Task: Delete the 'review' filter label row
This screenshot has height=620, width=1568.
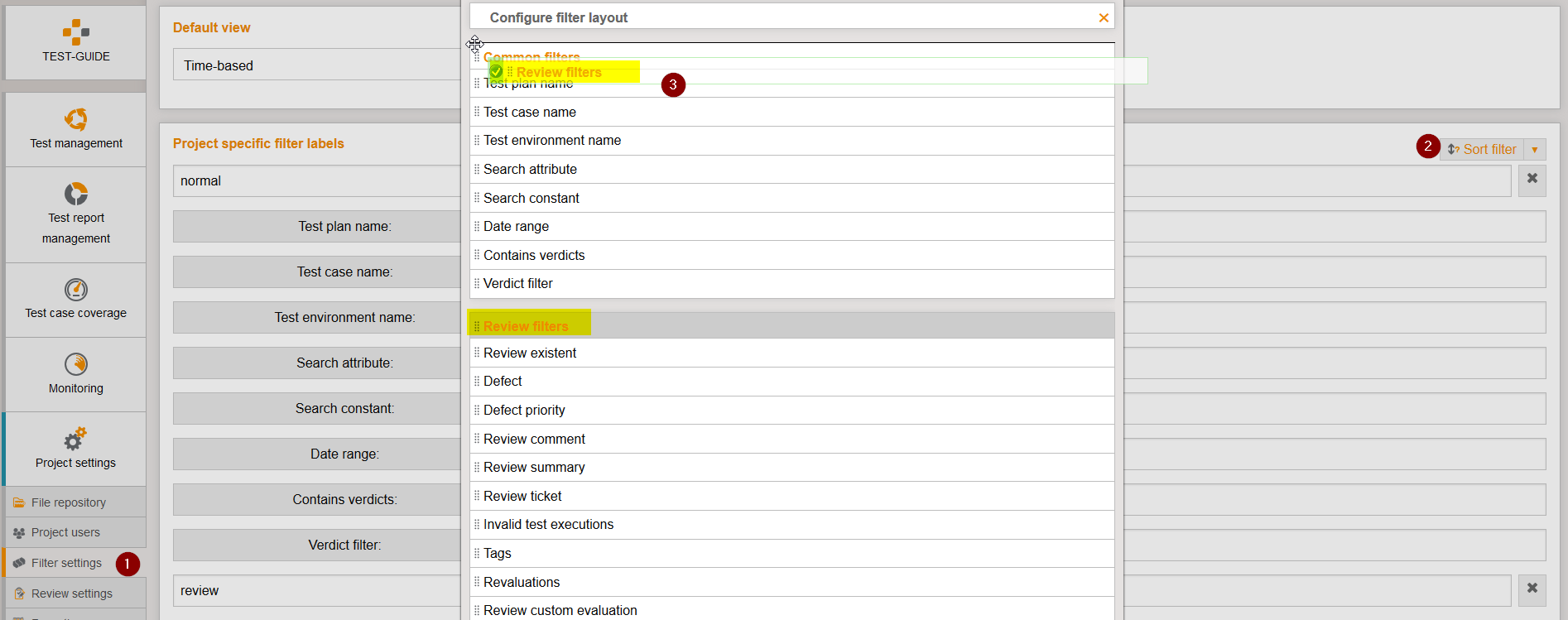Action: pos(1532,589)
